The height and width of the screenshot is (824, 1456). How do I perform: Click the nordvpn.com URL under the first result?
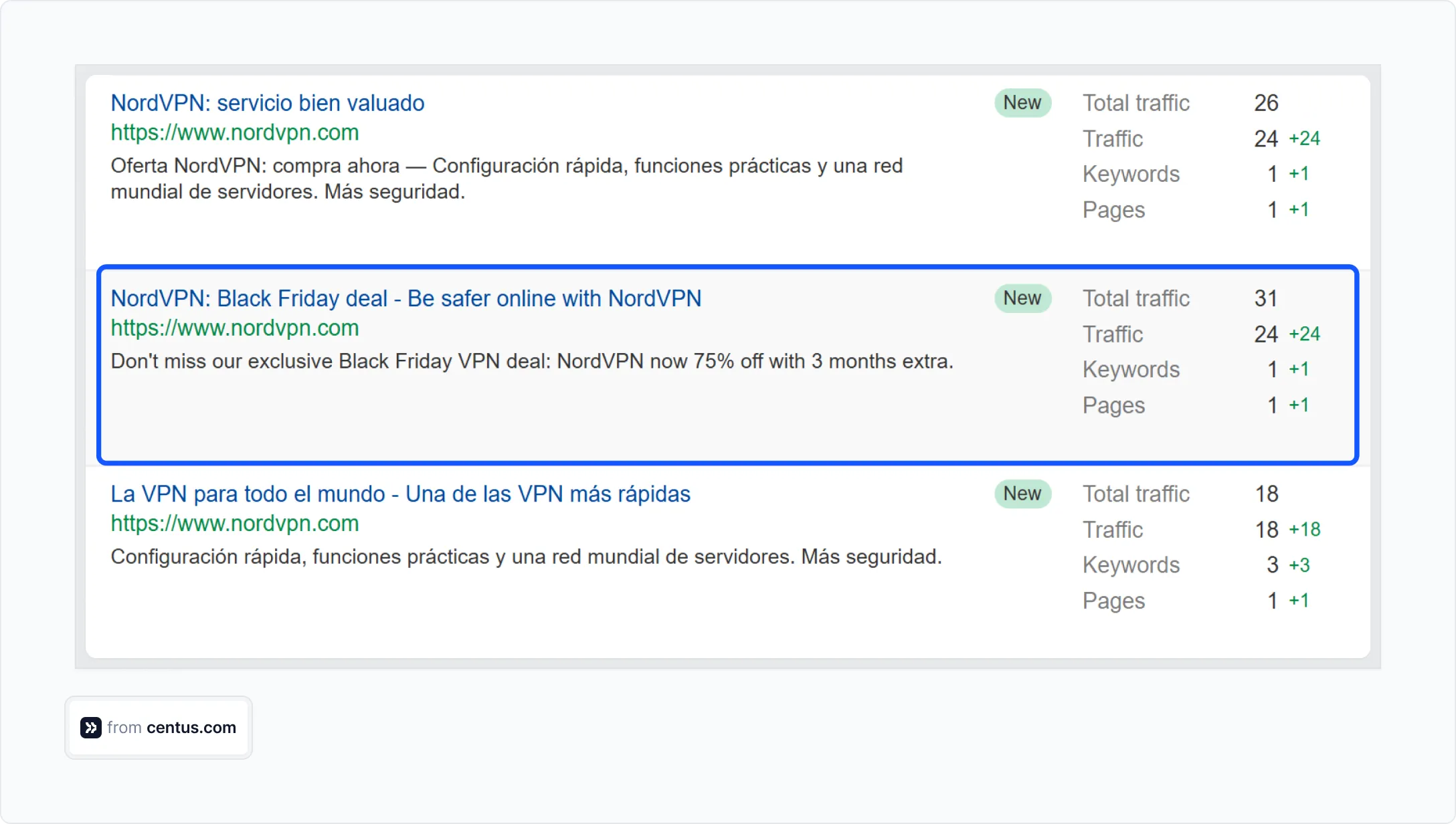coord(234,132)
